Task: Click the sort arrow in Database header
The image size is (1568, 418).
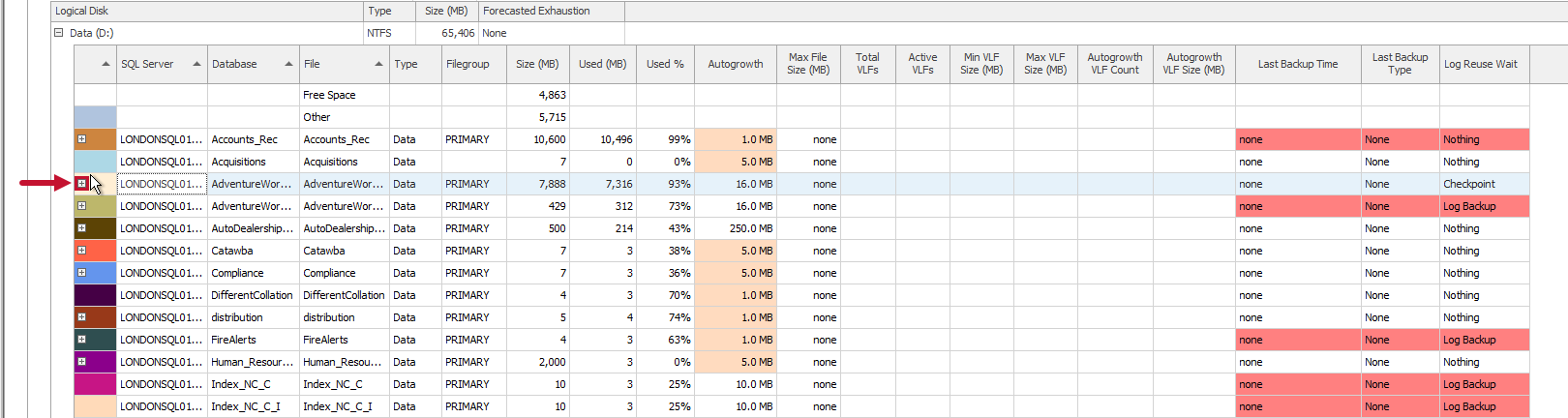Action: pyautogui.click(x=288, y=64)
